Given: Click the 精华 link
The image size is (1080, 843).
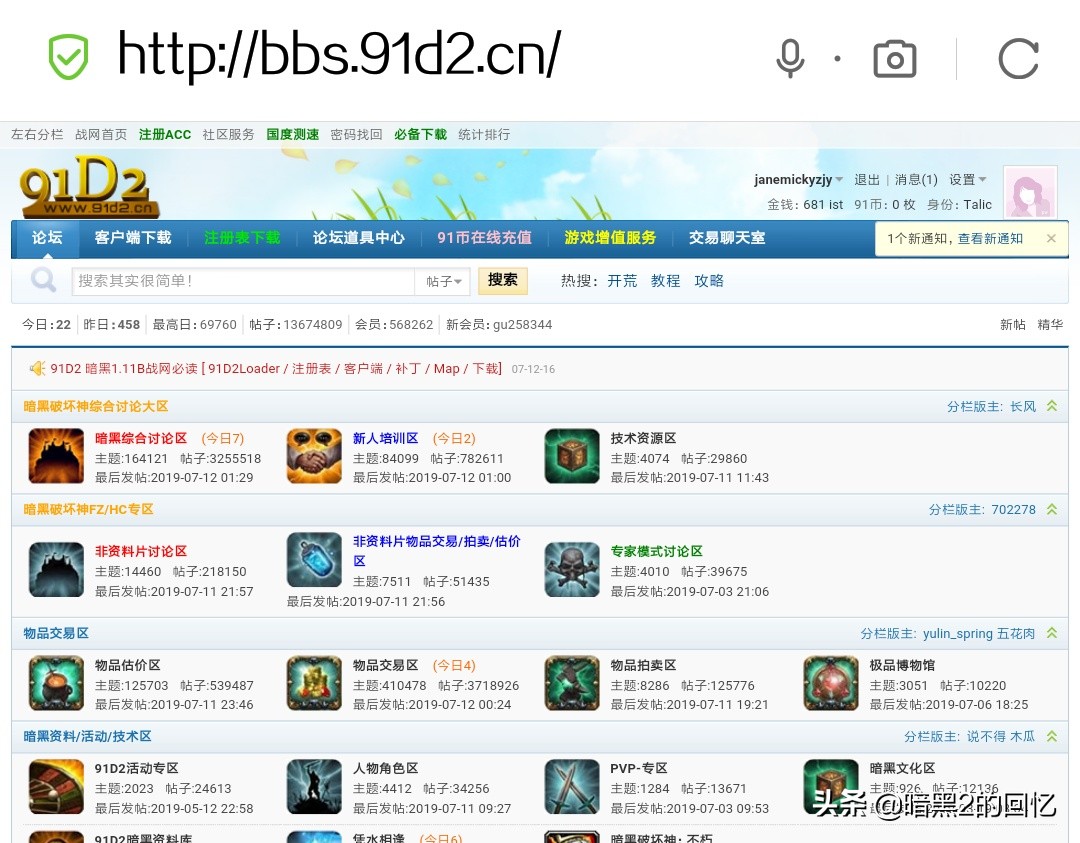Looking at the screenshot, I should point(1050,324).
